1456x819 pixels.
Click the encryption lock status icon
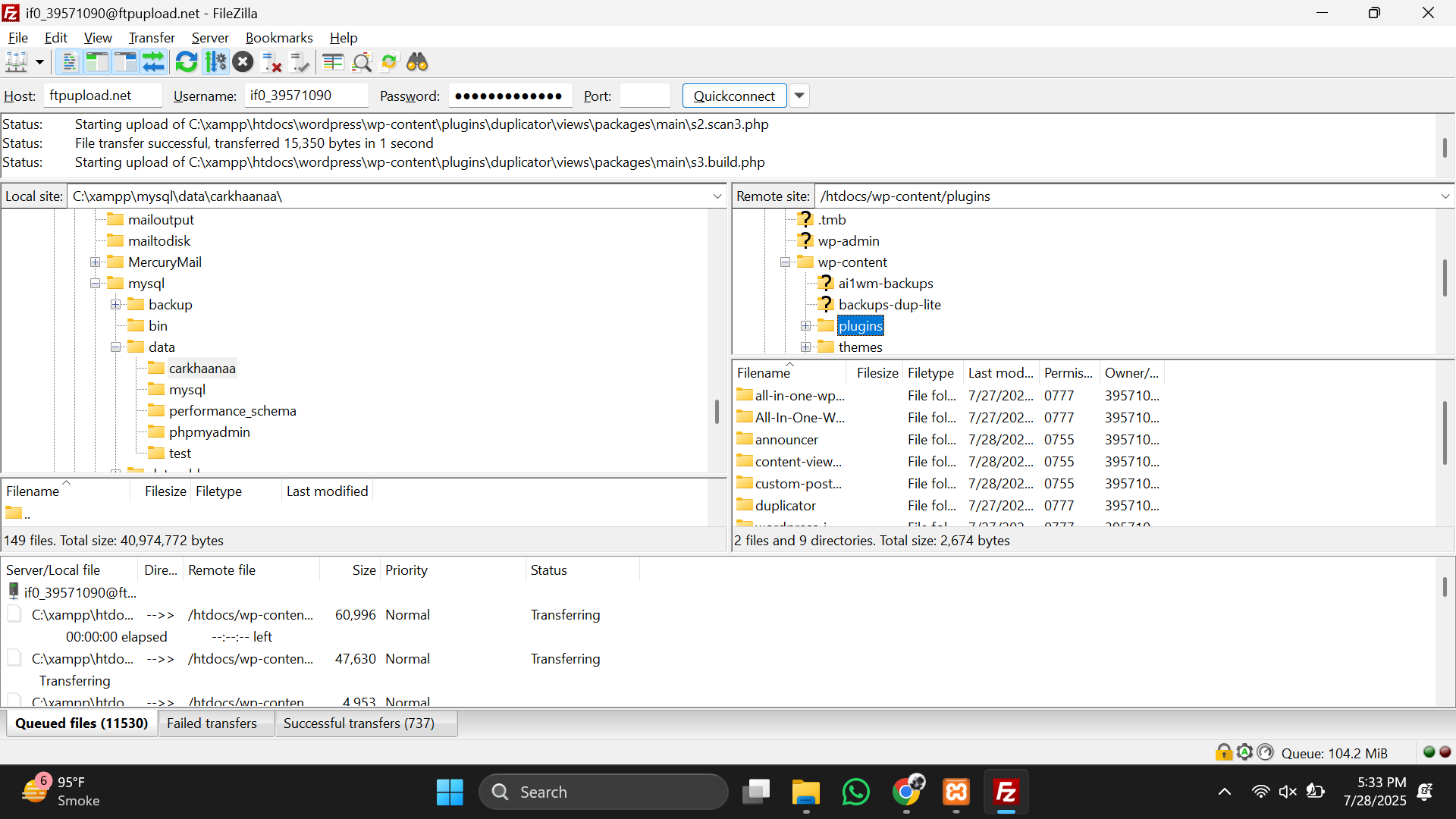[1223, 752]
